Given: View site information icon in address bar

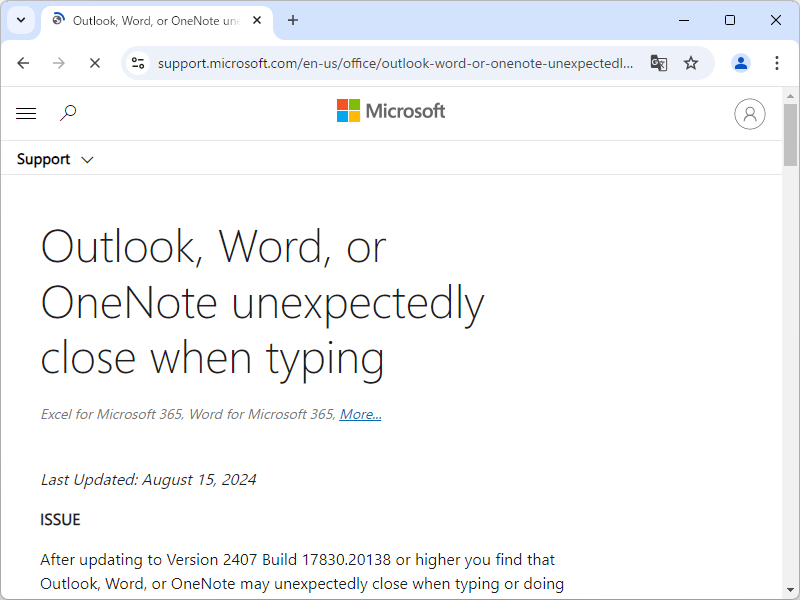Looking at the screenshot, I should click(138, 63).
